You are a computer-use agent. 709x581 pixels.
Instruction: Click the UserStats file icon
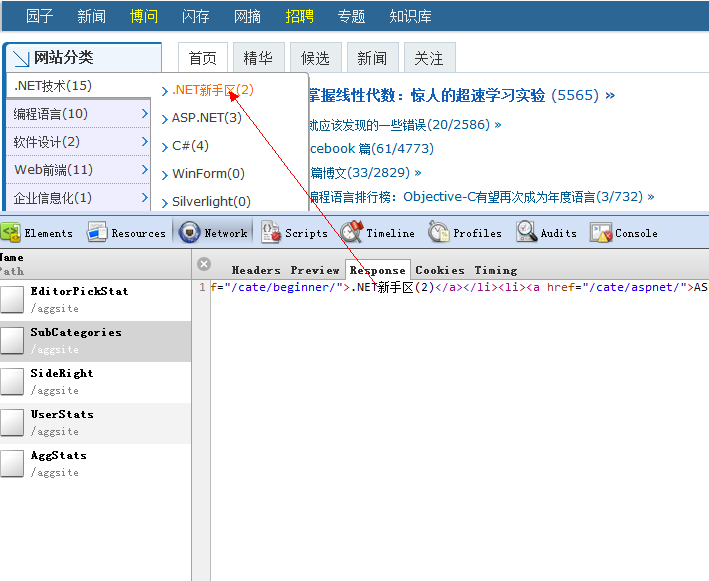(12, 423)
